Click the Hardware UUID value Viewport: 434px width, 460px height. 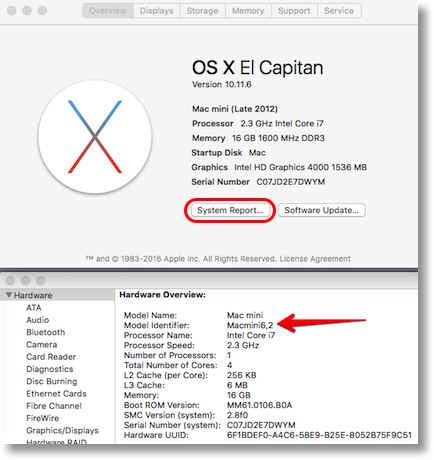point(319,435)
